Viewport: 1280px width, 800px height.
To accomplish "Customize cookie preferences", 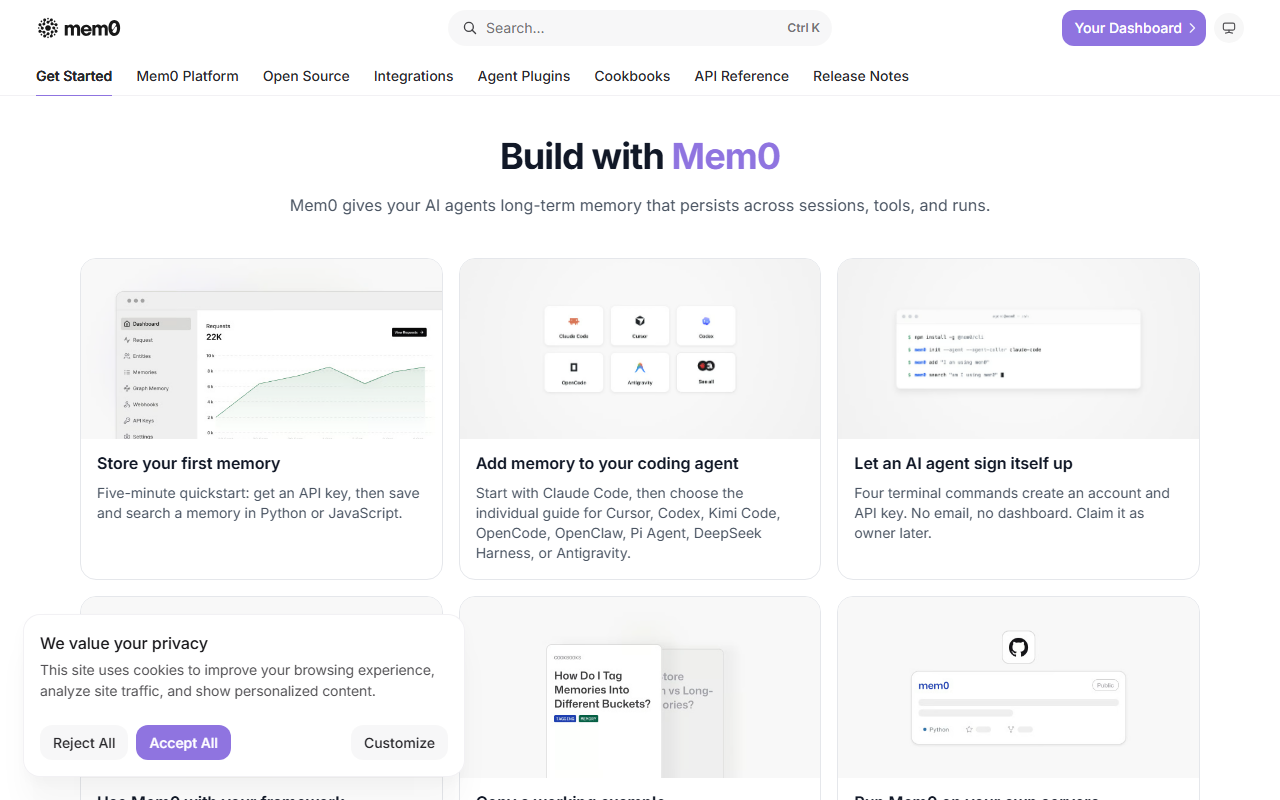I will coord(399,743).
